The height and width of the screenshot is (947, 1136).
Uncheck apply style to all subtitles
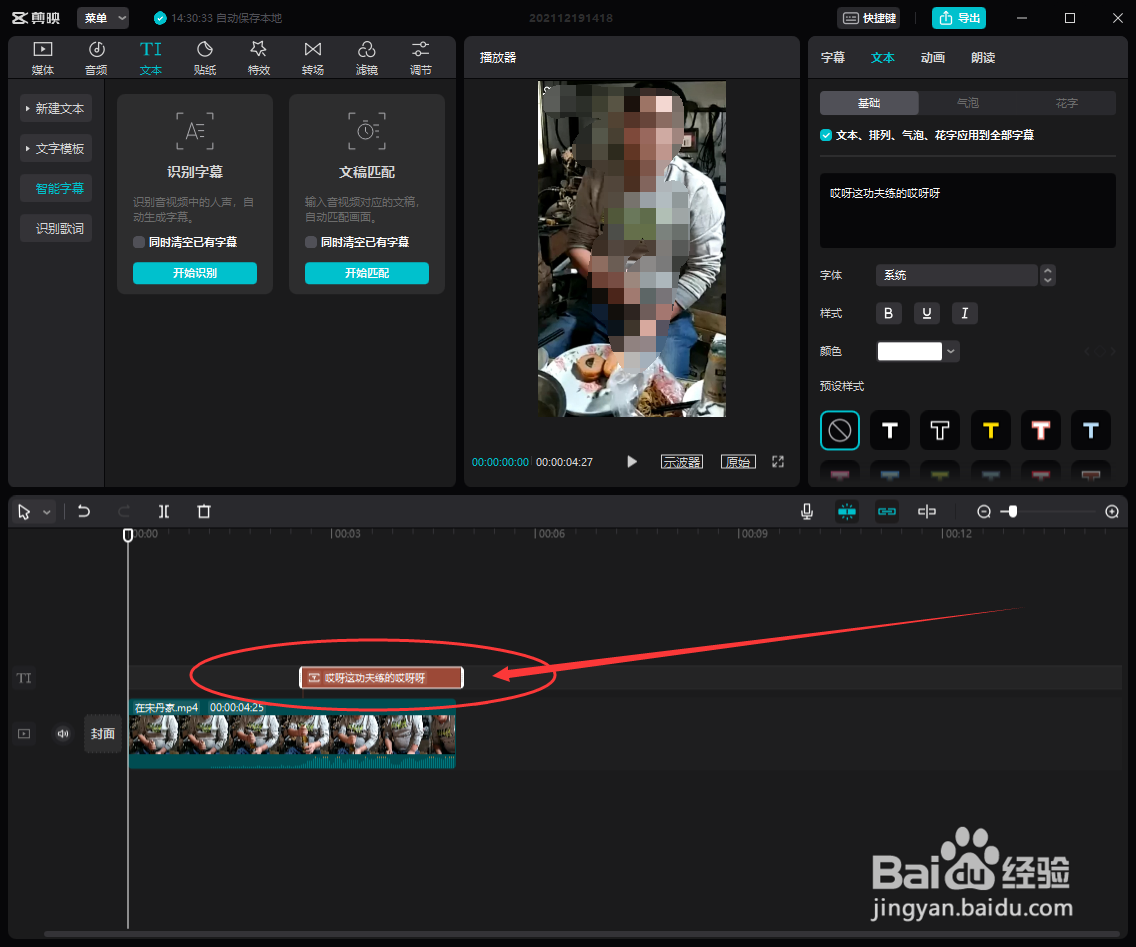(826, 135)
